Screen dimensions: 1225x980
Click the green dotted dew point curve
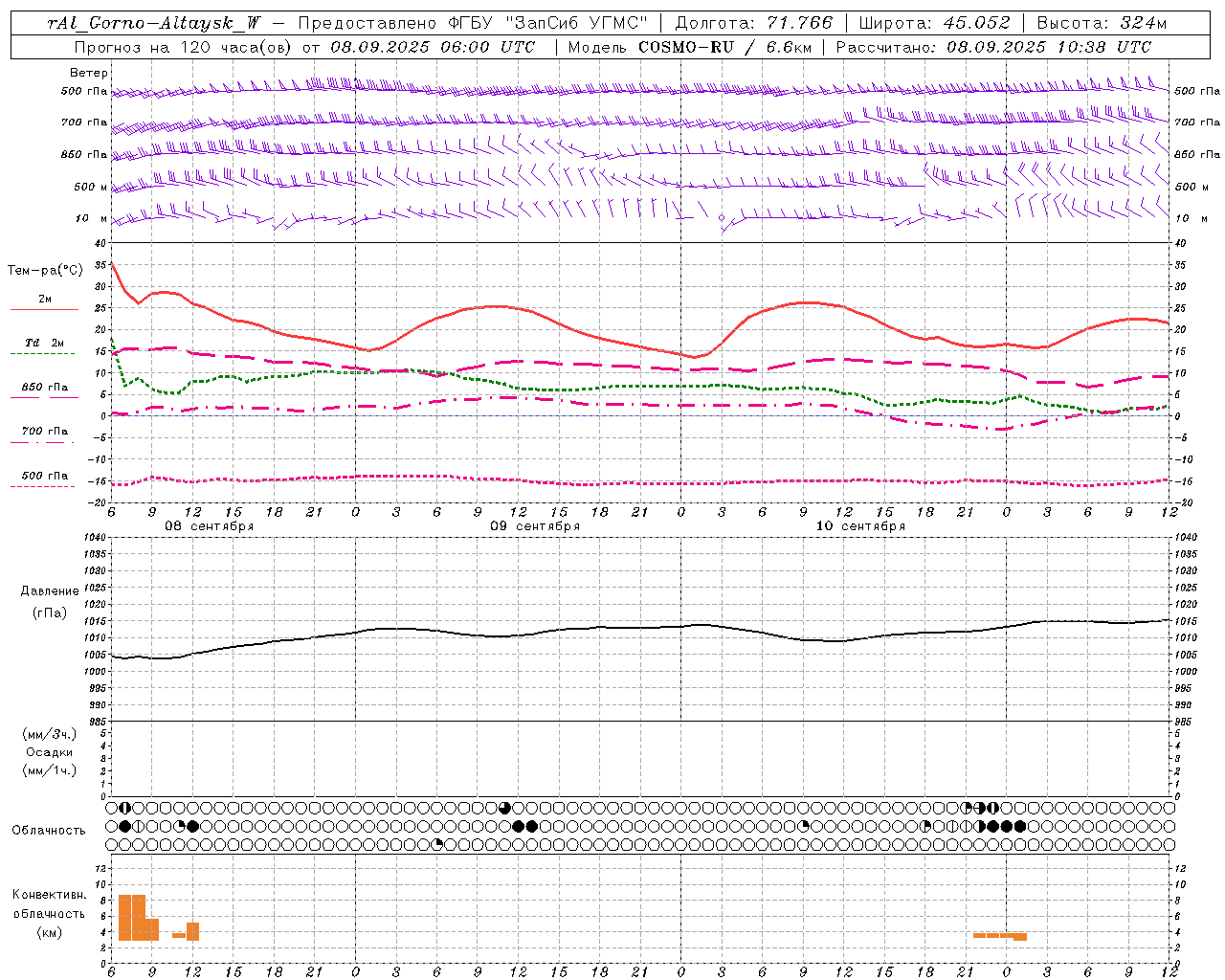coord(641,387)
